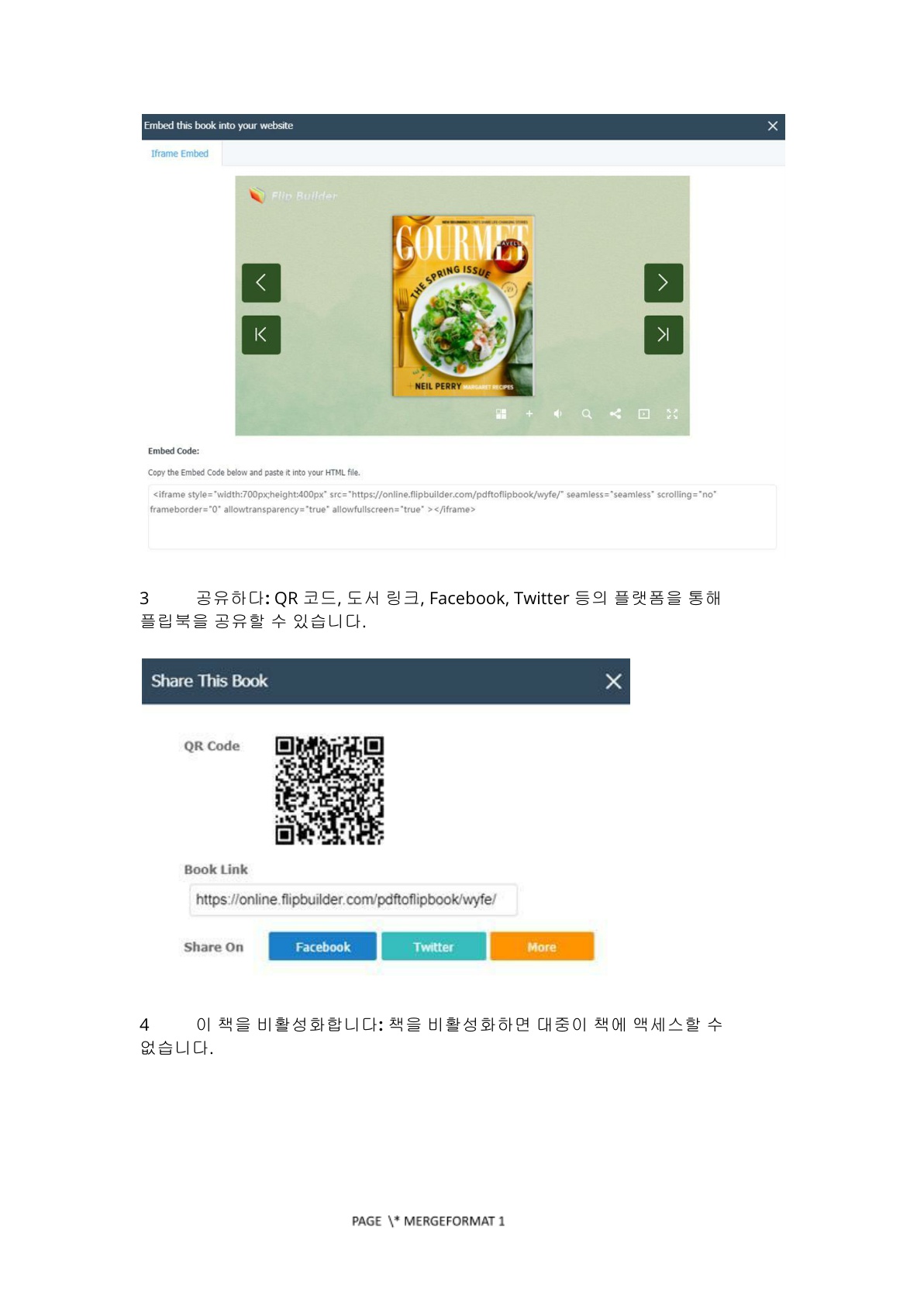924x1306 pixels.
Task: Click the auto flip play icon
Action: click(x=643, y=414)
